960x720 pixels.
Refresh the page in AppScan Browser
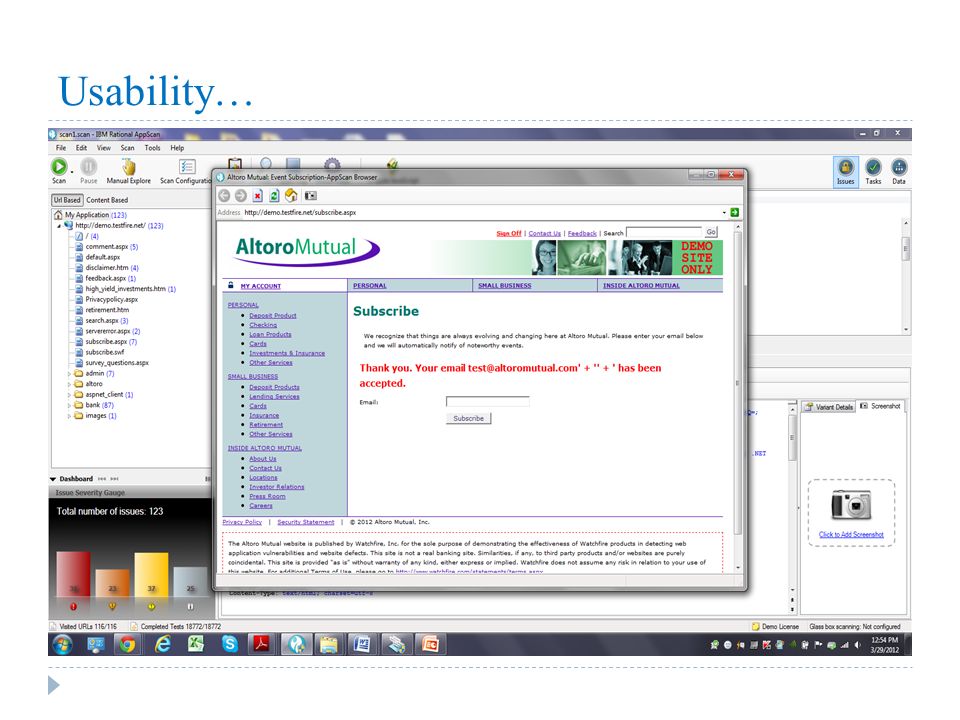point(274,196)
